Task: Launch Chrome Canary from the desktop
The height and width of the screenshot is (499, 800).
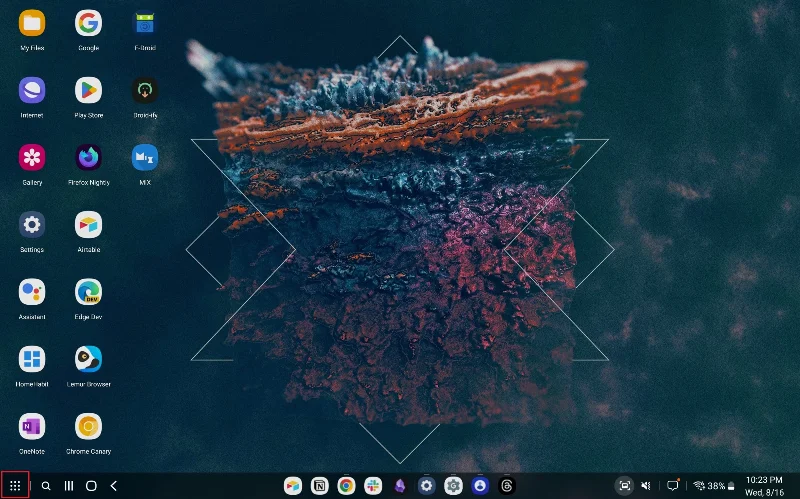Action: (88, 427)
